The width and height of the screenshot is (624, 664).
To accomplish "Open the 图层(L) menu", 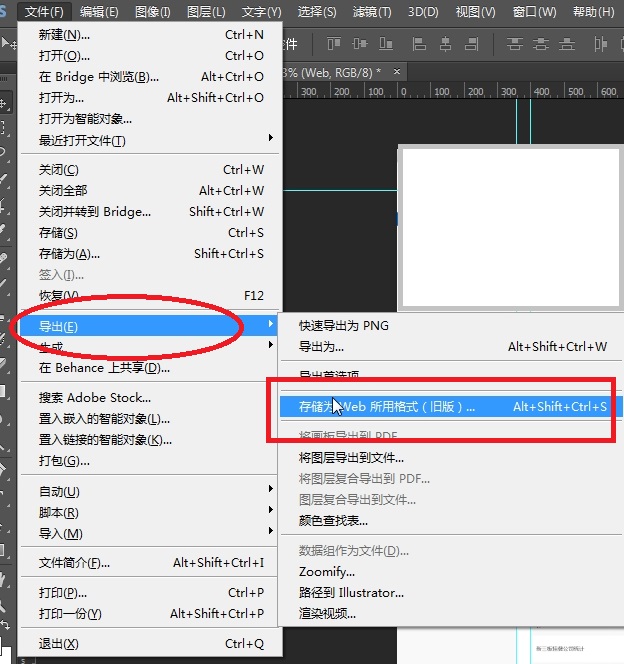I will pyautogui.click(x=206, y=11).
